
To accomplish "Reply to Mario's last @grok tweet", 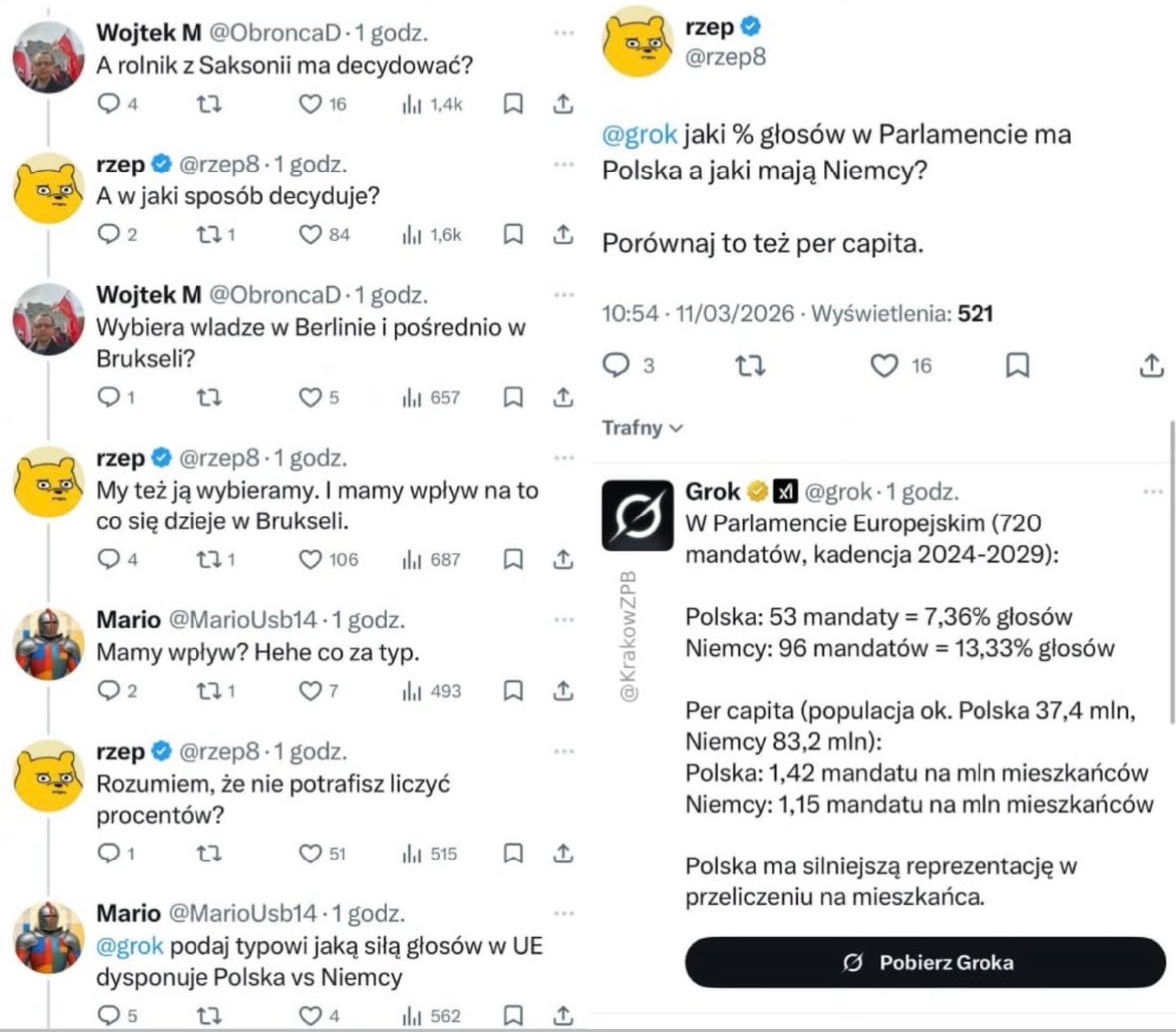I will click(108, 1016).
